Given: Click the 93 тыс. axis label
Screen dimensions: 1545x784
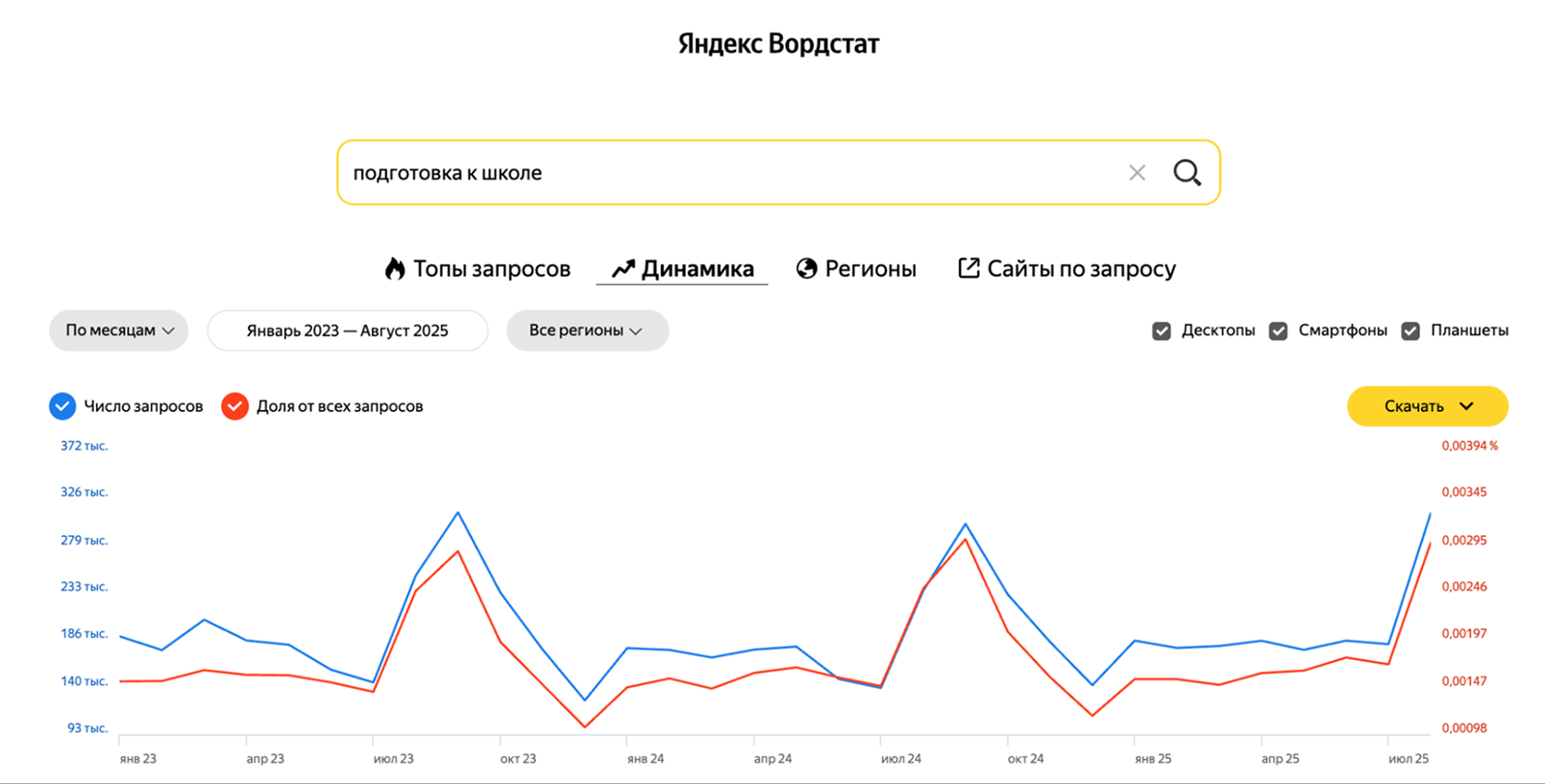Looking at the screenshot, I should point(87,728).
